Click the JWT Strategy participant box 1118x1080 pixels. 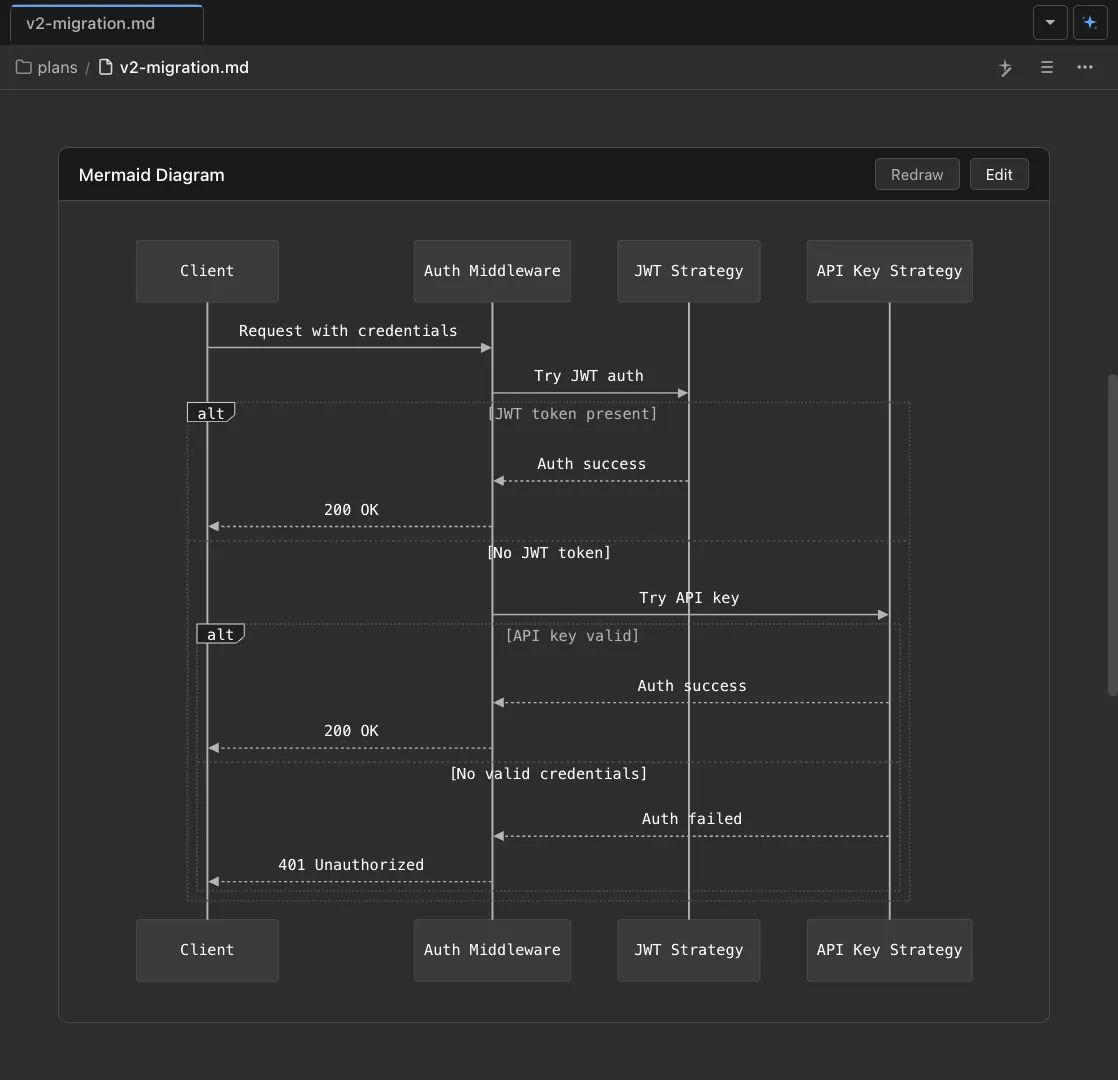pyautogui.click(x=688, y=270)
